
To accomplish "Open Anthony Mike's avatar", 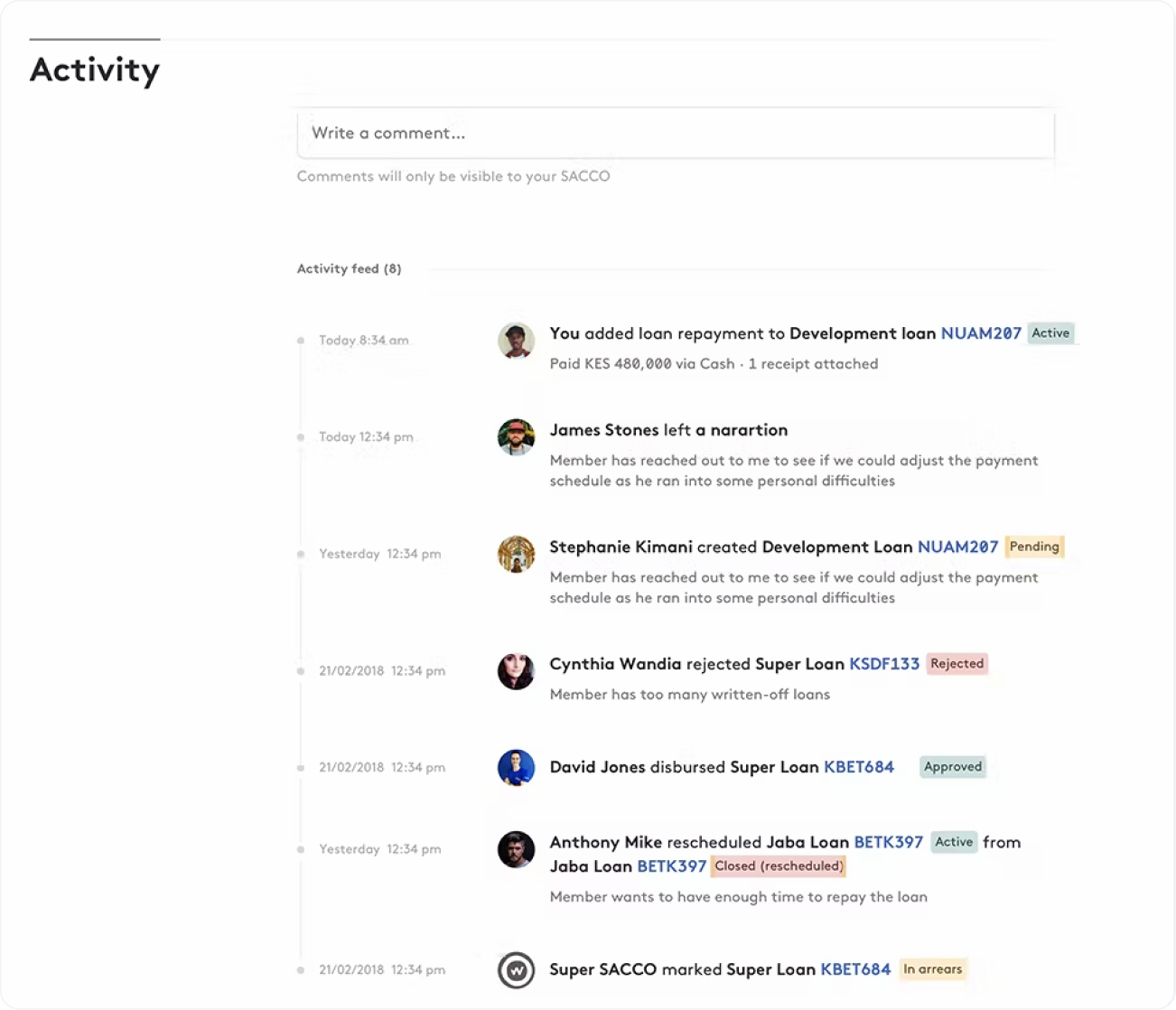I will click(516, 849).
